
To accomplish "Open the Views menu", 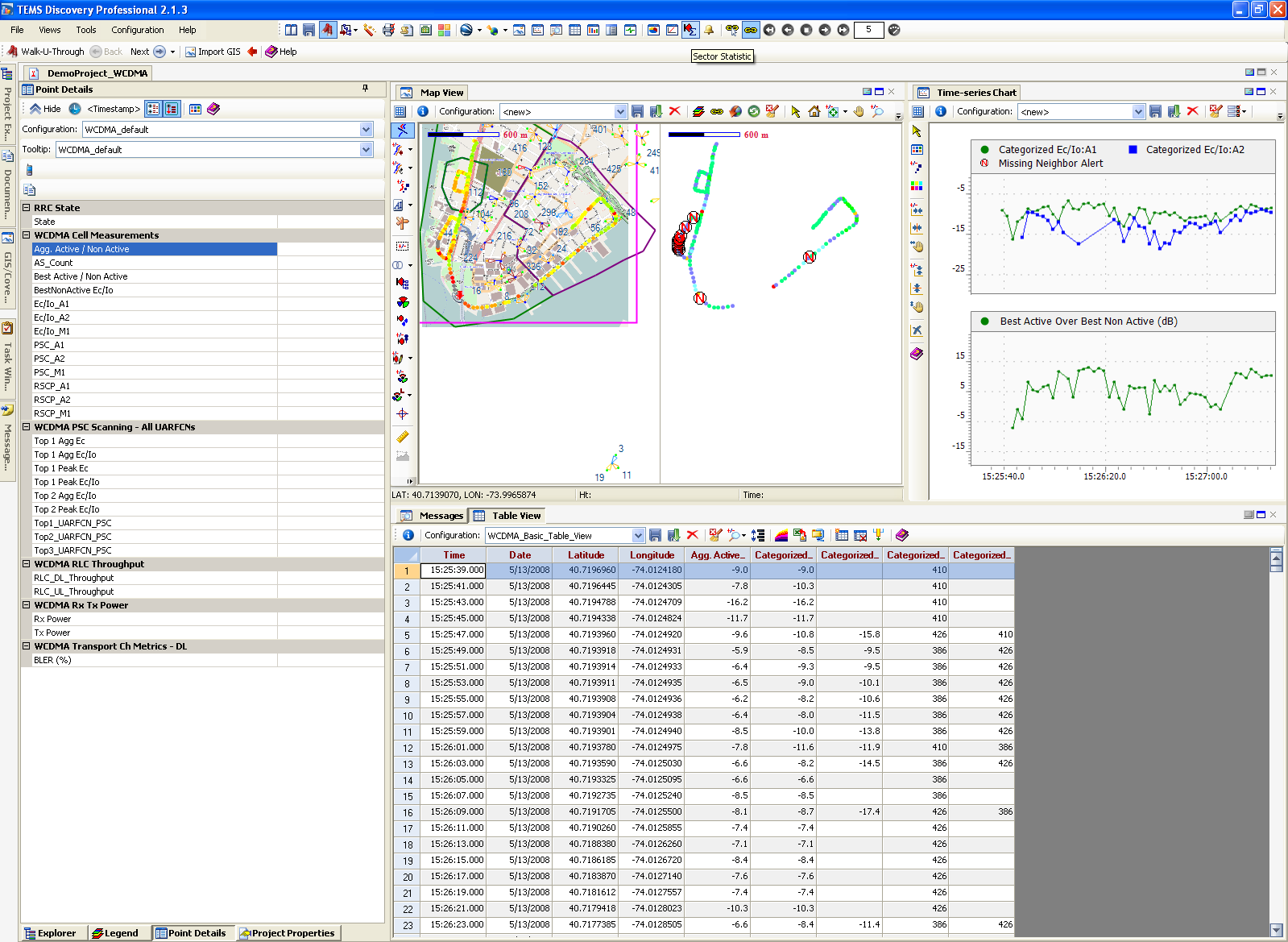I will pyautogui.click(x=49, y=30).
